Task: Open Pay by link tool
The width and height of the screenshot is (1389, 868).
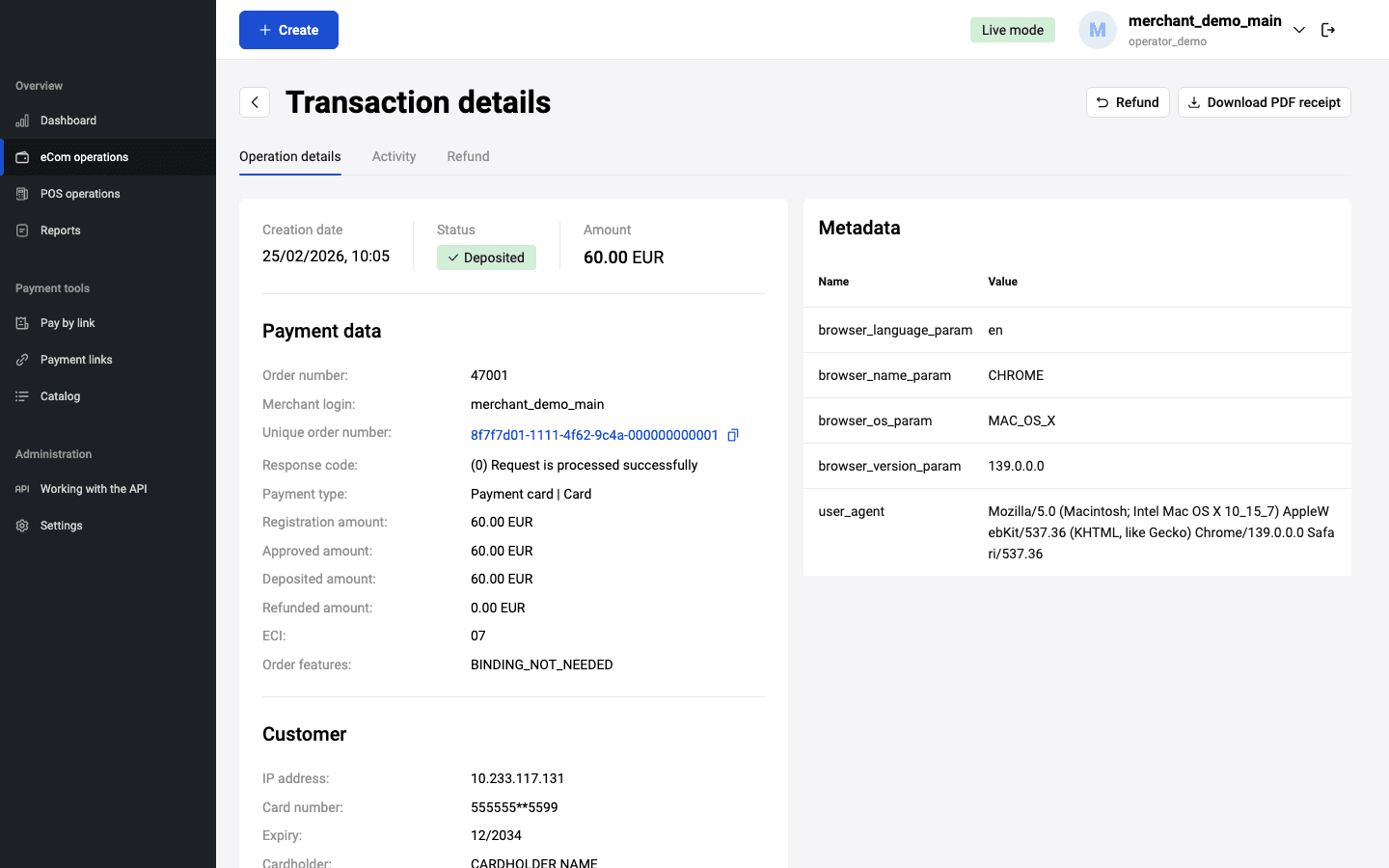Action: [x=68, y=323]
